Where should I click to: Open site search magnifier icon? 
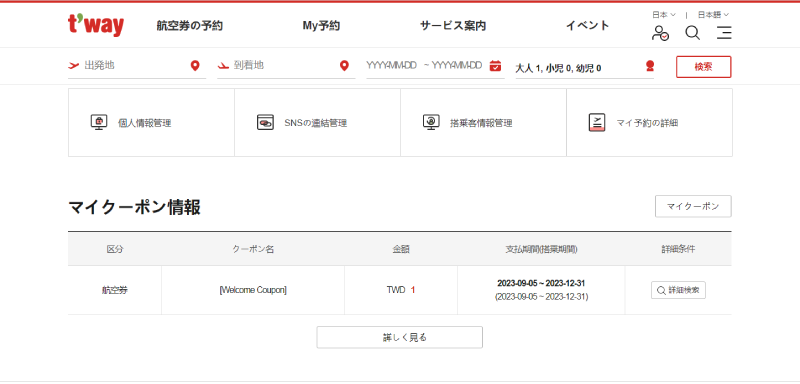click(x=692, y=33)
